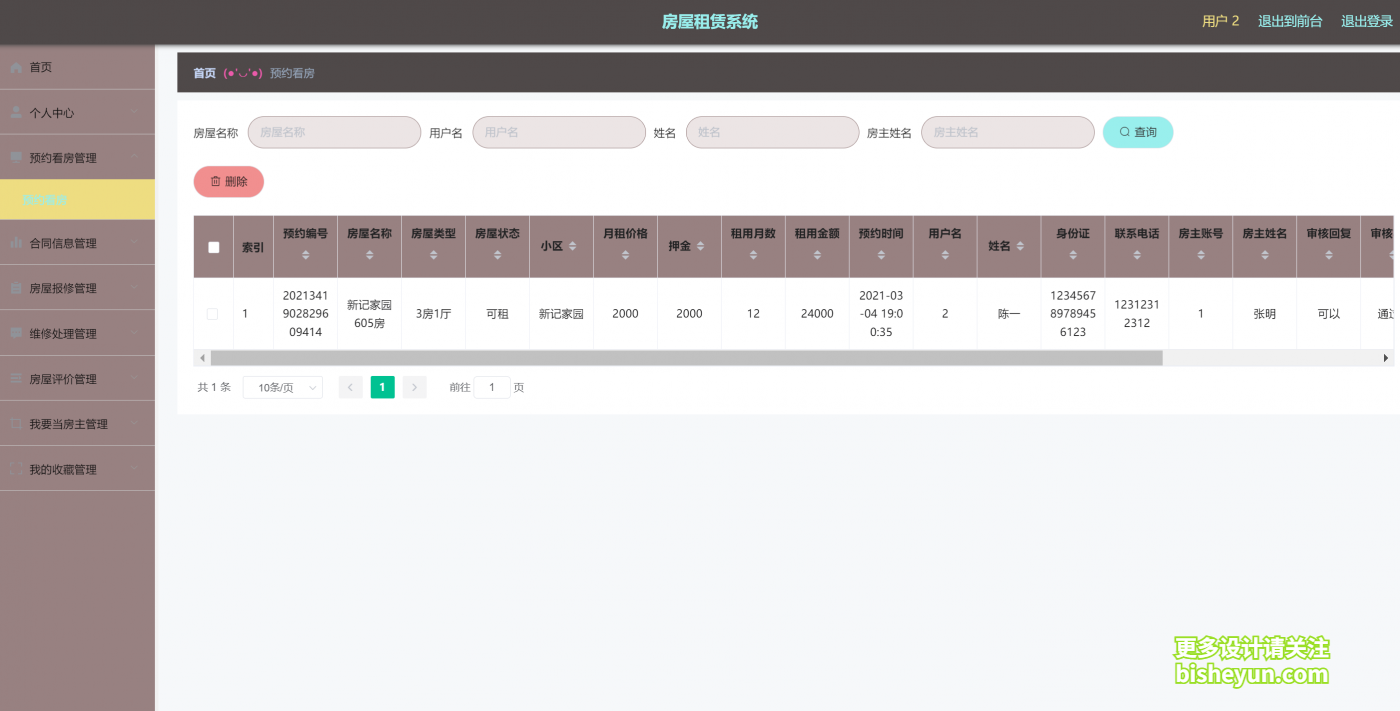The image size is (1400, 711).
Task: Click the scrollbar's left arrow under the table
Action: [x=202, y=358]
